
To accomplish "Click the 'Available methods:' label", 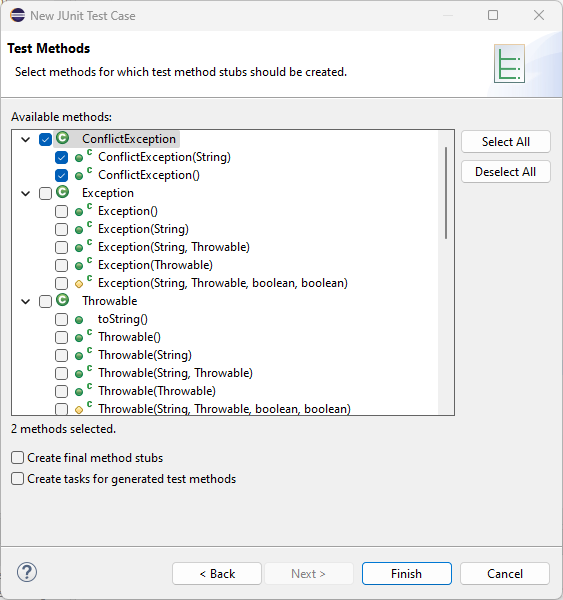I will (x=61, y=117).
